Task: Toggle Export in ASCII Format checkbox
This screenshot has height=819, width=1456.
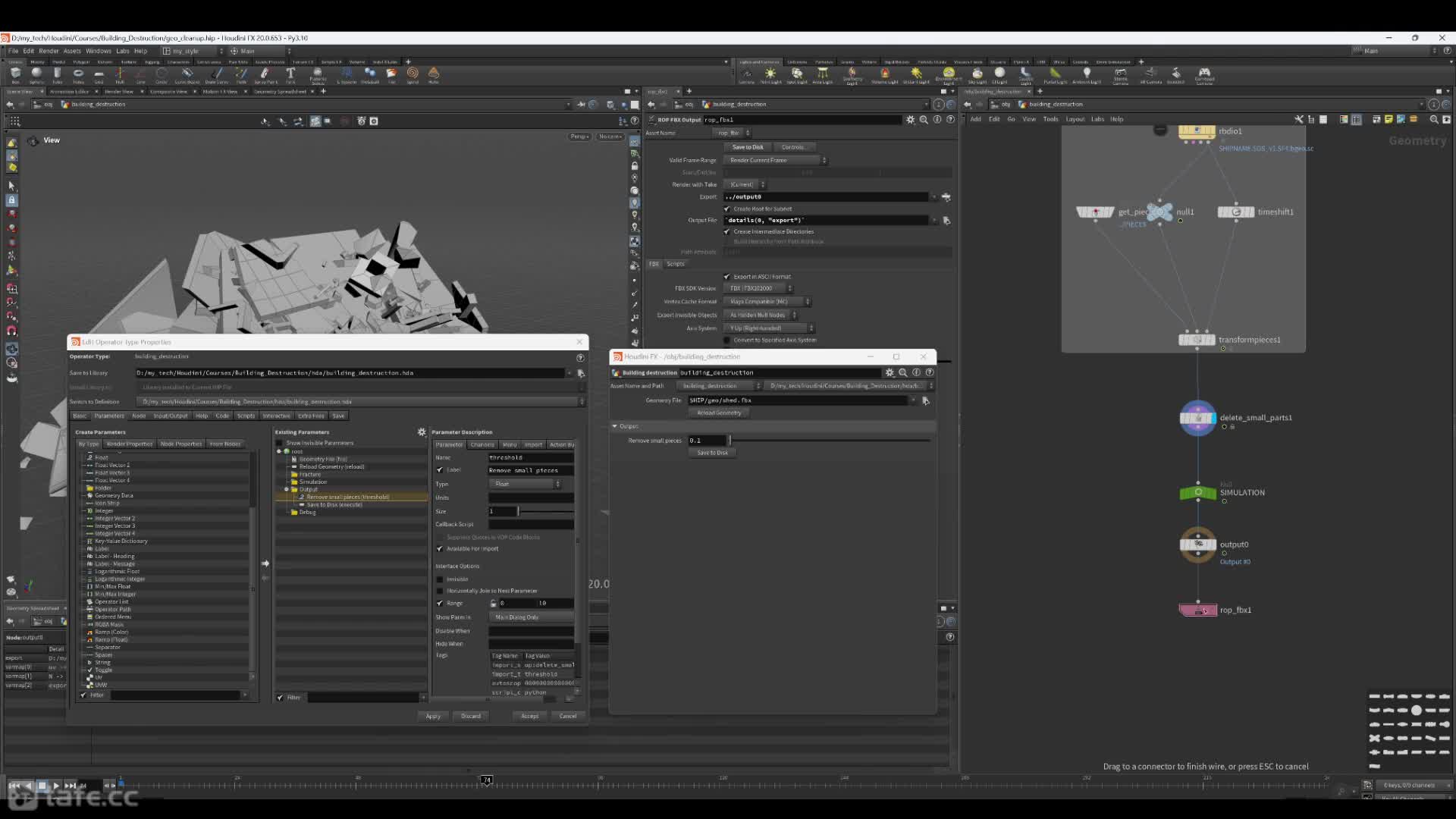Action: [x=727, y=277]
